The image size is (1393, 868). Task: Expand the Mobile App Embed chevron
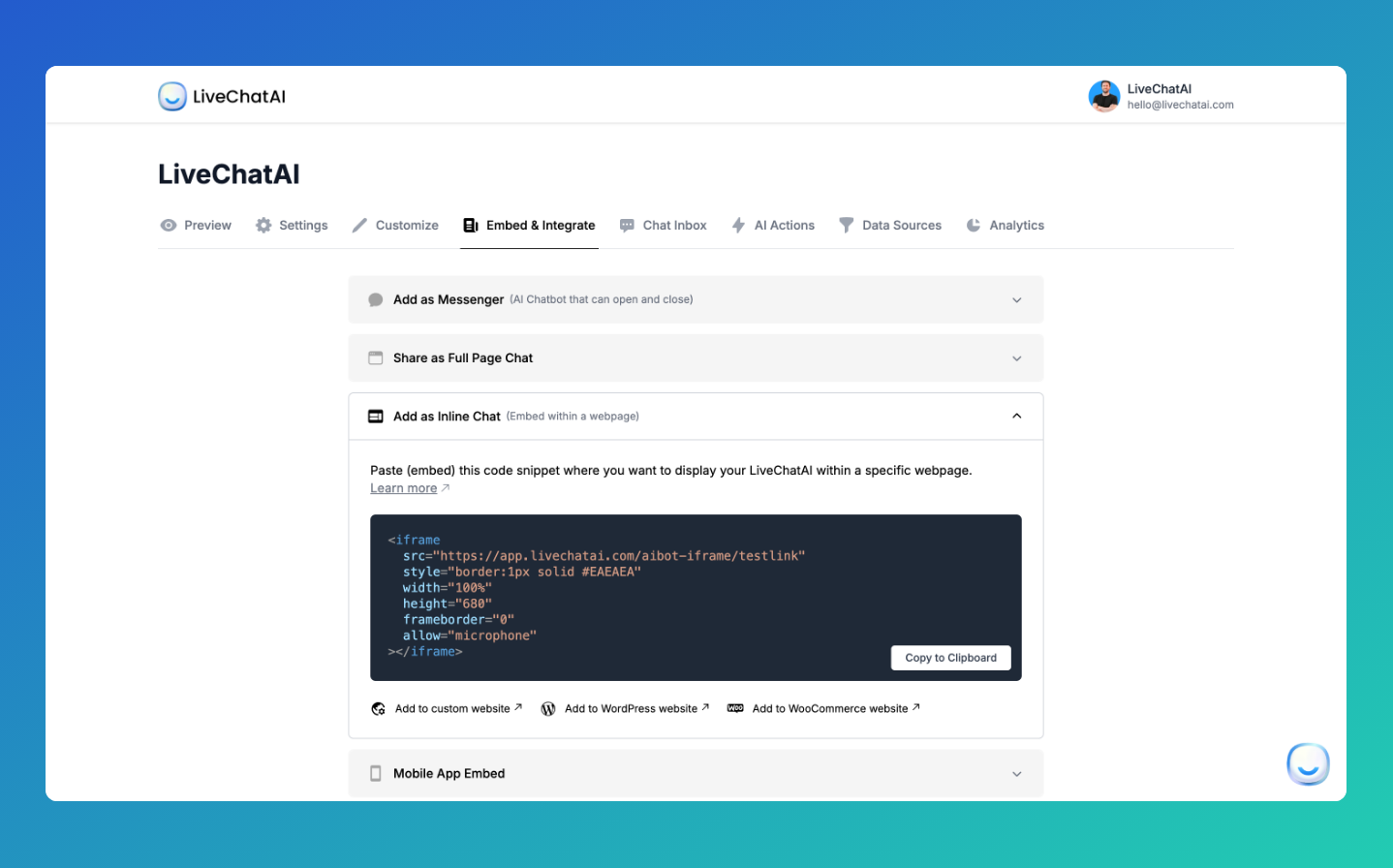coord(1017,774)
